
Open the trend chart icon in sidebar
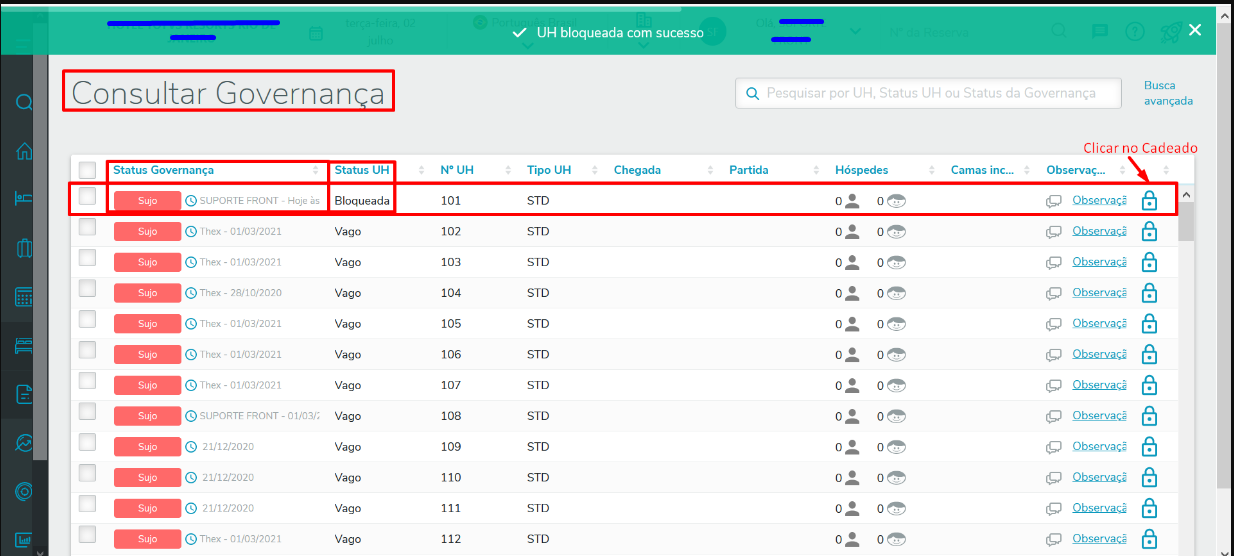(x=24, y=443)
